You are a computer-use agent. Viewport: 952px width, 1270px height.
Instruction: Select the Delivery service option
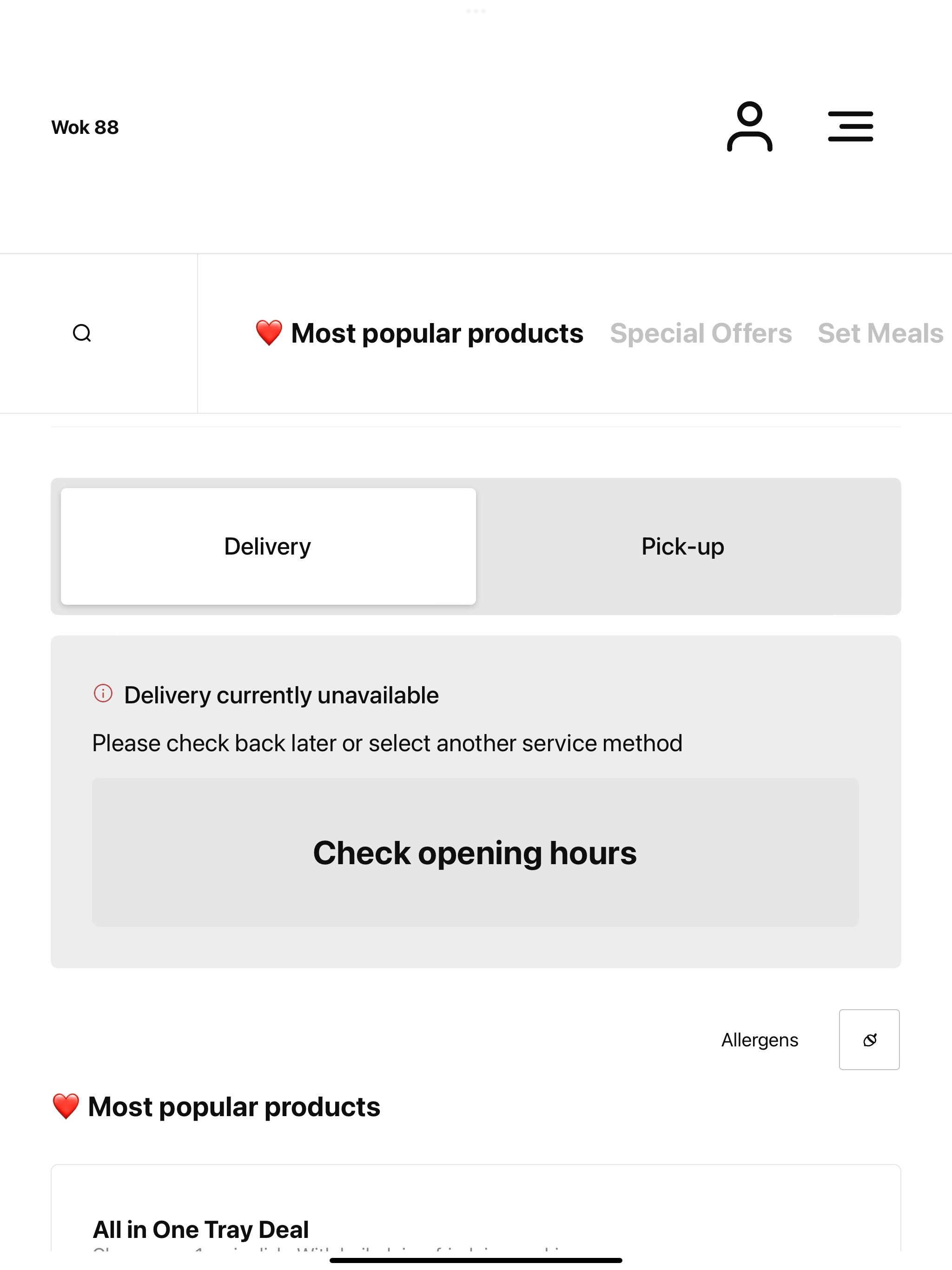click(x=268, y=546)
